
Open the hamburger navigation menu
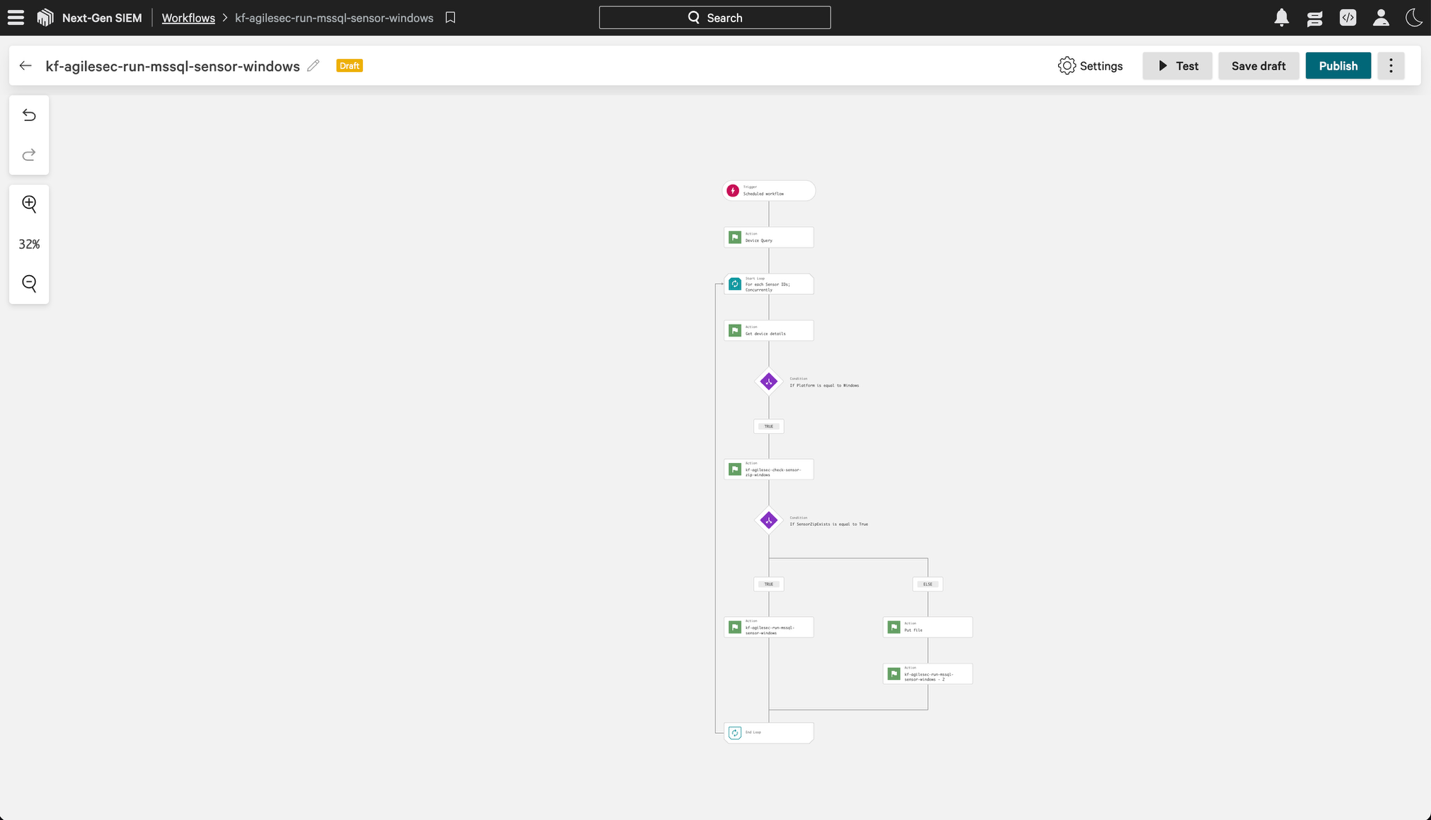point(15,17)
